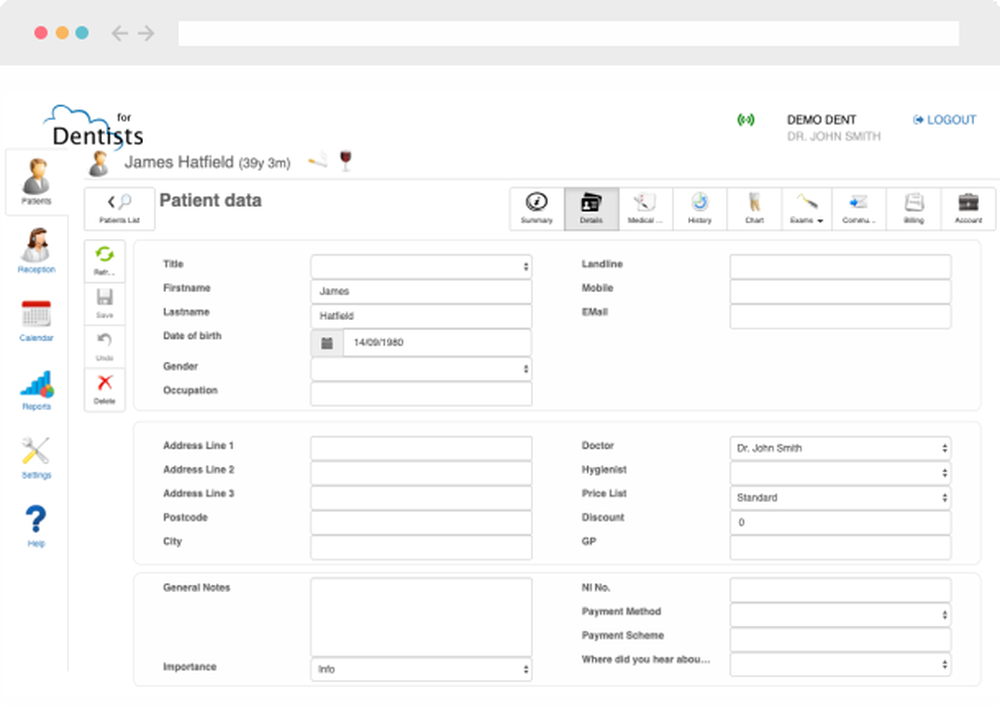
Task: Change the Doctor from Dr. John Smith
Action: click(x=840, y=448)
